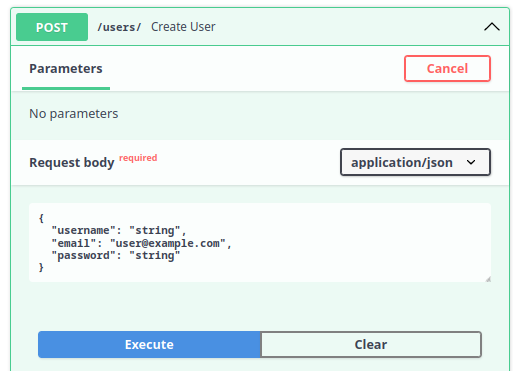
Task: Click the red 'required' marker
Action: click(x=138, y=158)
